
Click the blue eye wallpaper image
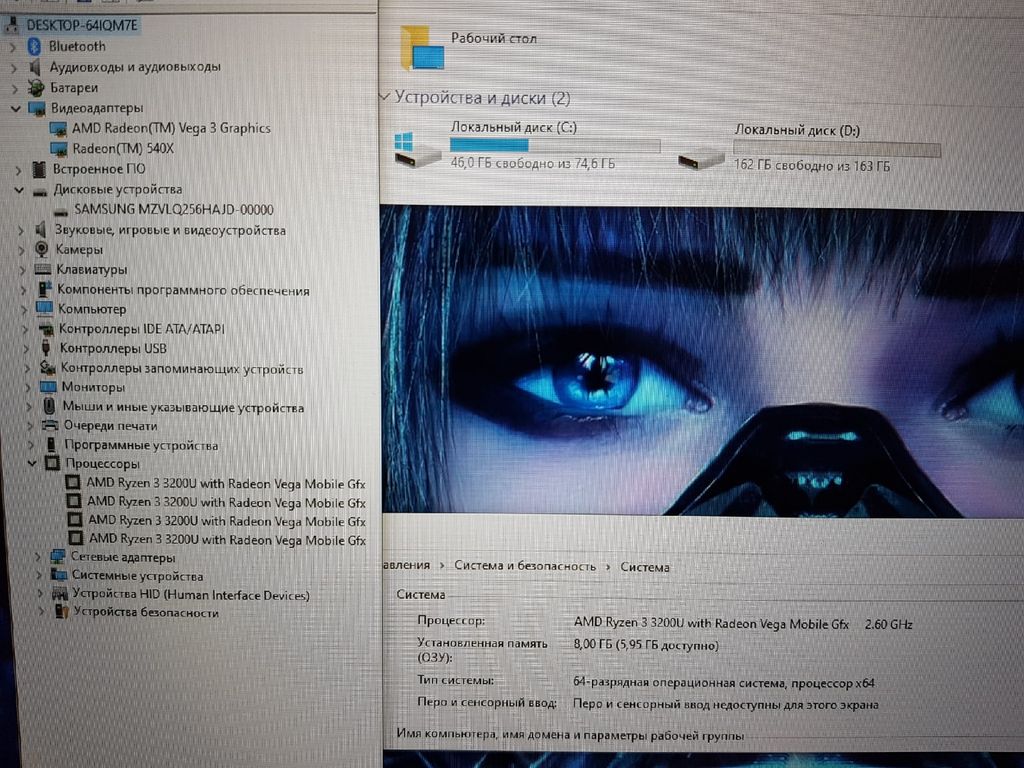click(x=701, y=361)
